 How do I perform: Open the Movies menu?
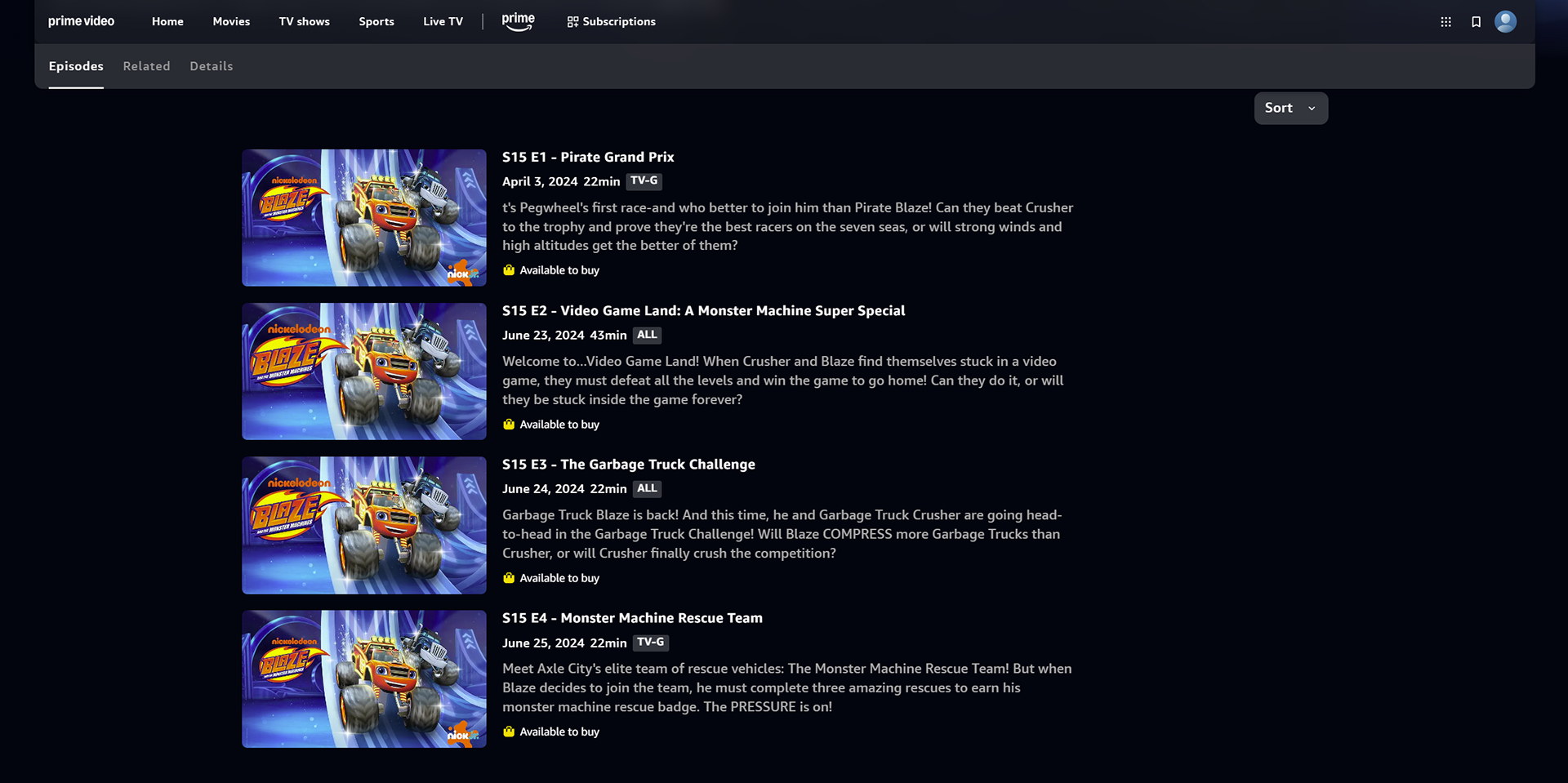(x=231, y=21)
